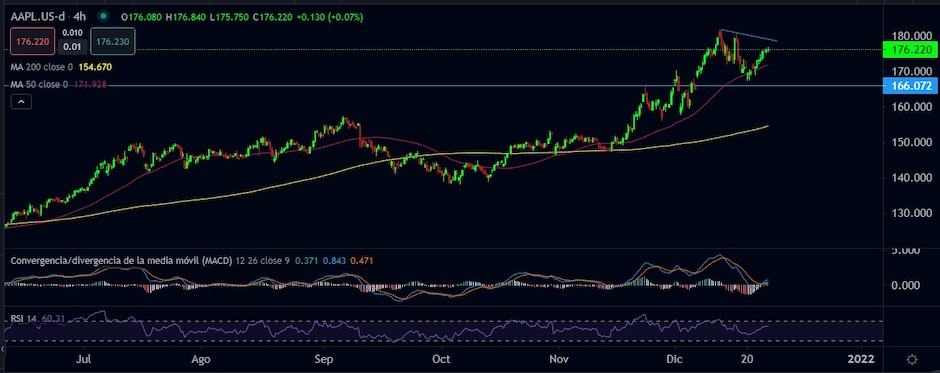Click the +0.130 (+0.07%) change value

330,17
